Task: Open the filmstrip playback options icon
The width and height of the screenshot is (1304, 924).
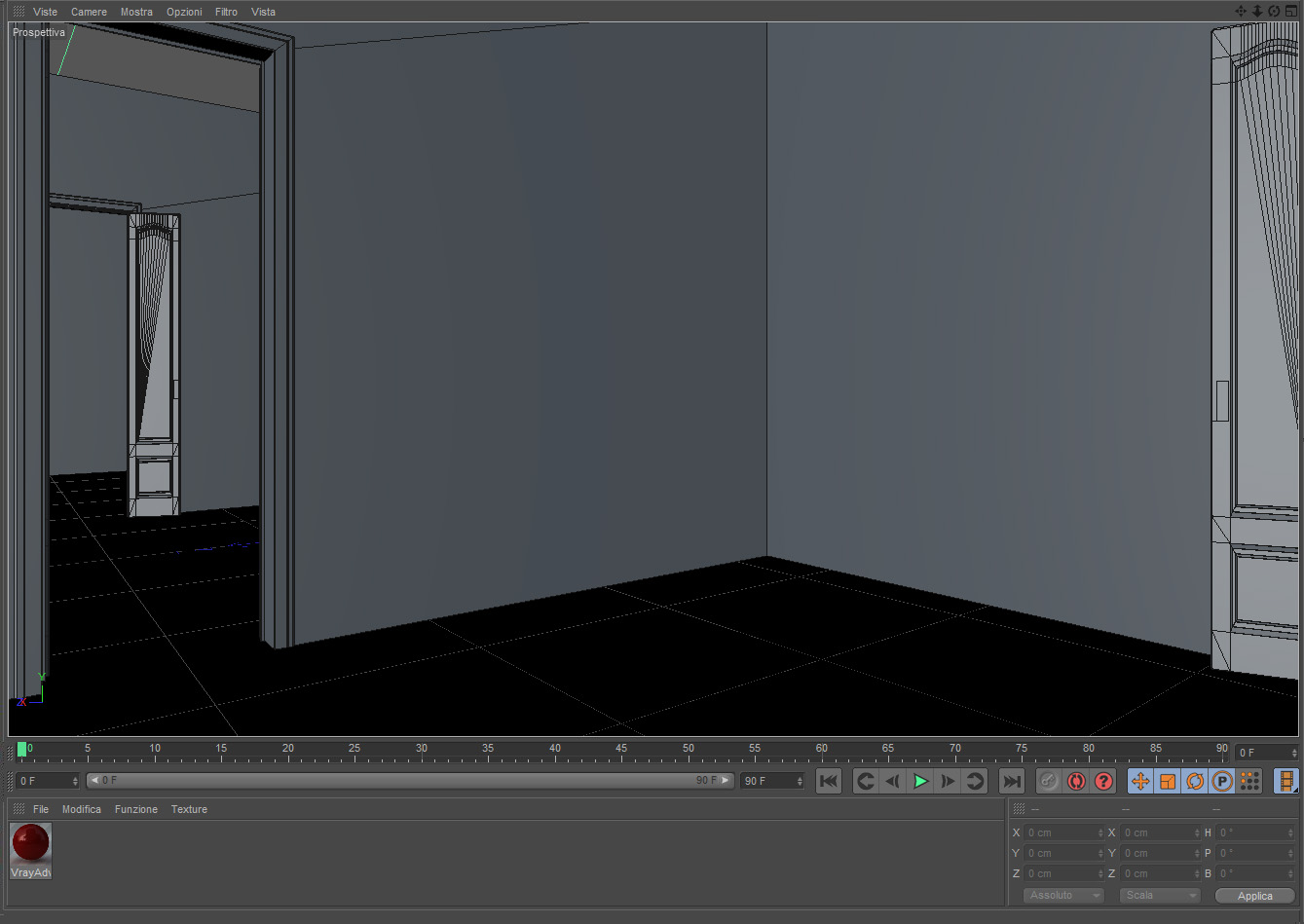Action: (x=1286, y=781)
